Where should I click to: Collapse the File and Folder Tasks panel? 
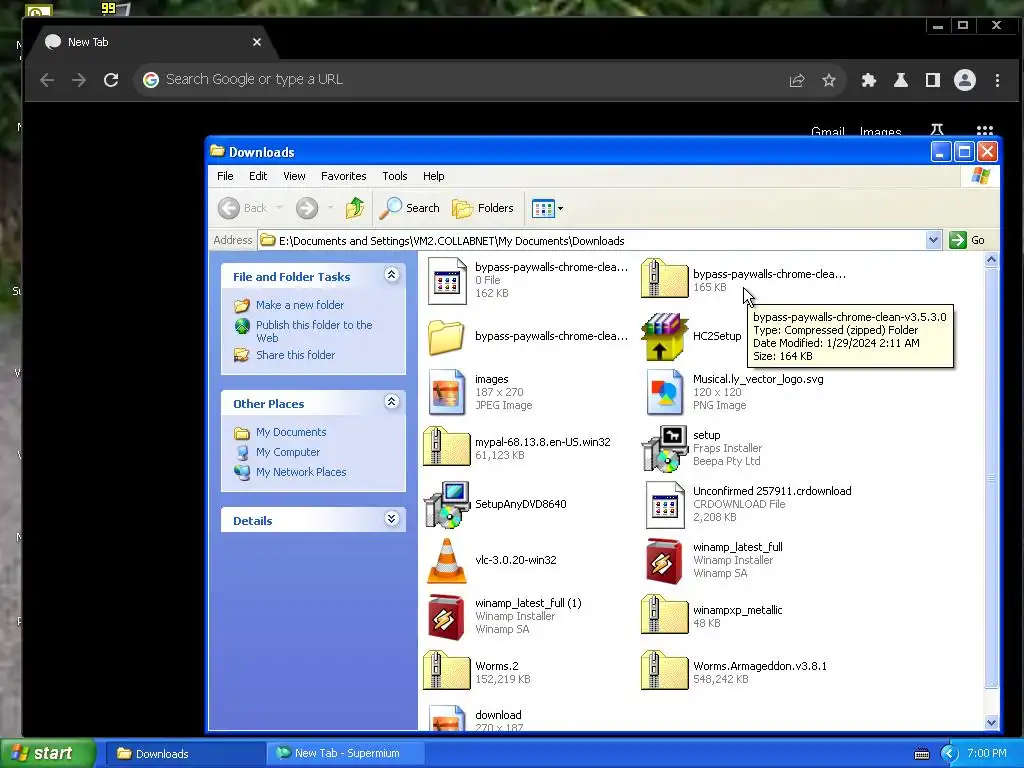[x=391, y=275]
